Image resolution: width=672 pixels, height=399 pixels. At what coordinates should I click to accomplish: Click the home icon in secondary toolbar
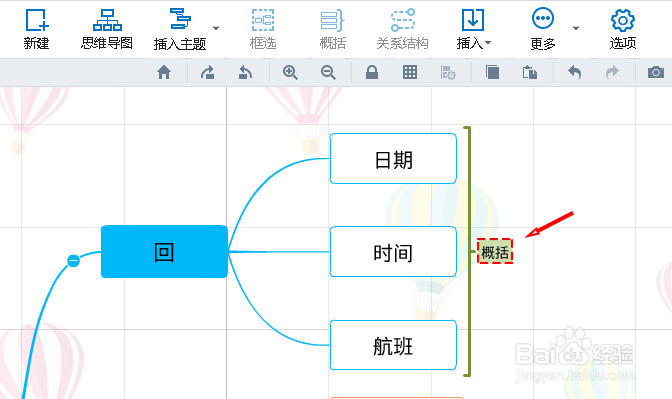click(164, 72)
